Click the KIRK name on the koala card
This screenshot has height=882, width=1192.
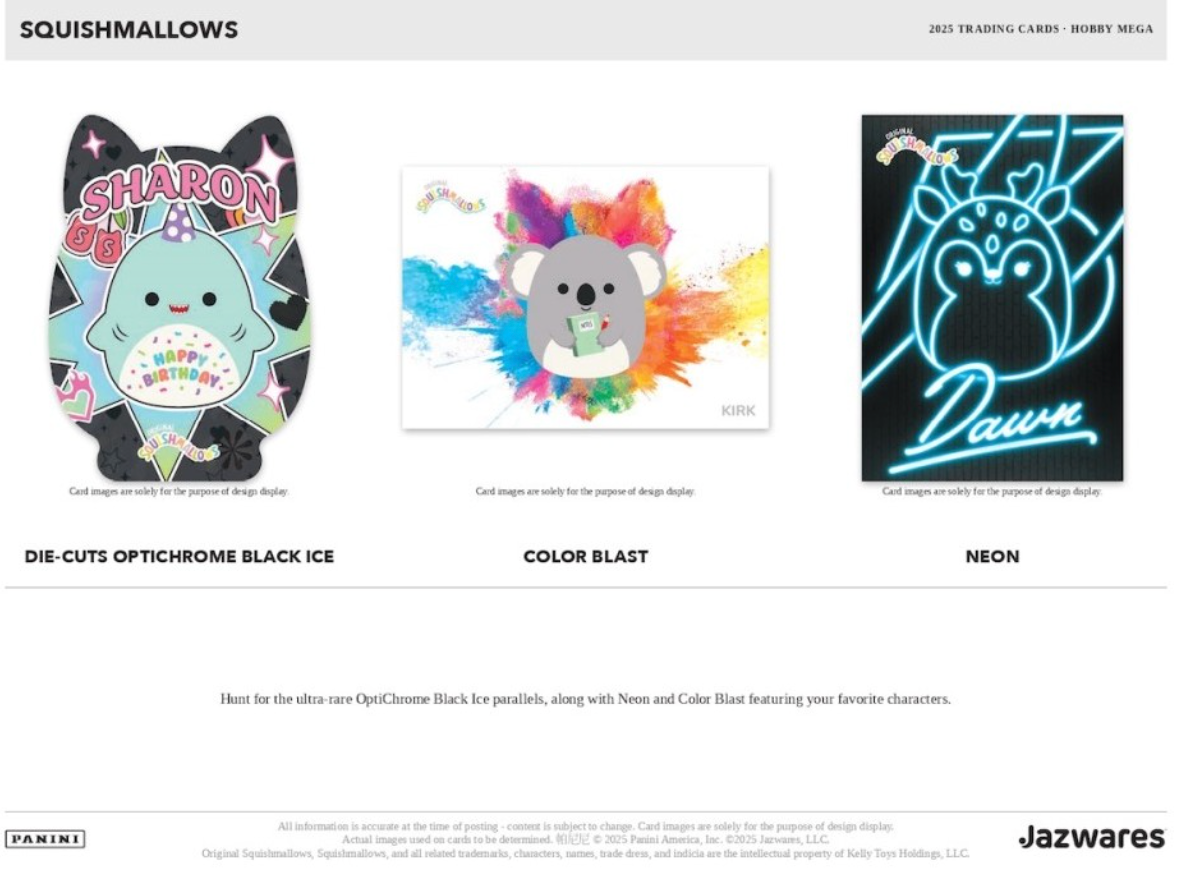click(x=738, y=411)
